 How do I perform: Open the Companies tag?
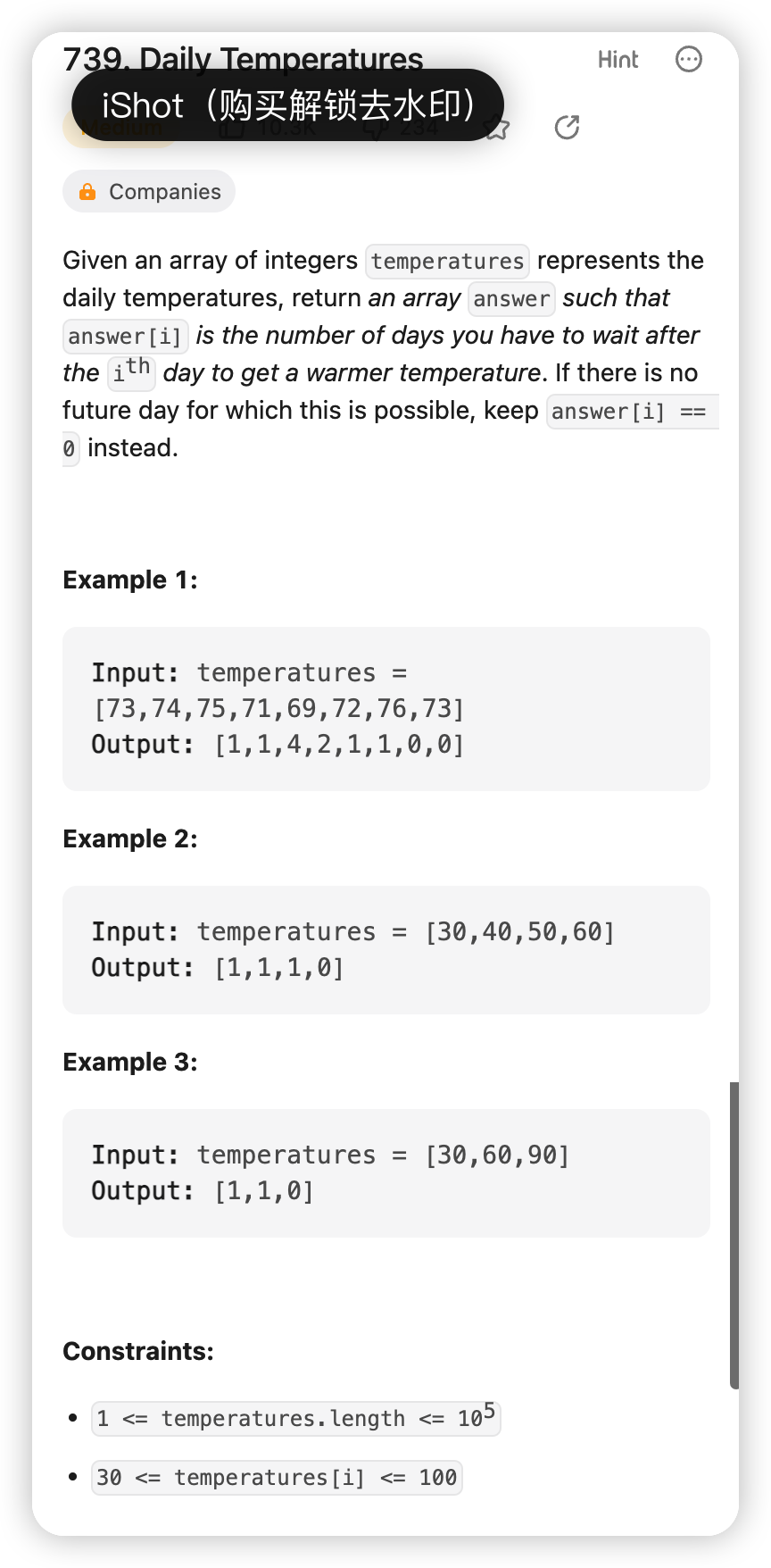click(x=149, y=192)
